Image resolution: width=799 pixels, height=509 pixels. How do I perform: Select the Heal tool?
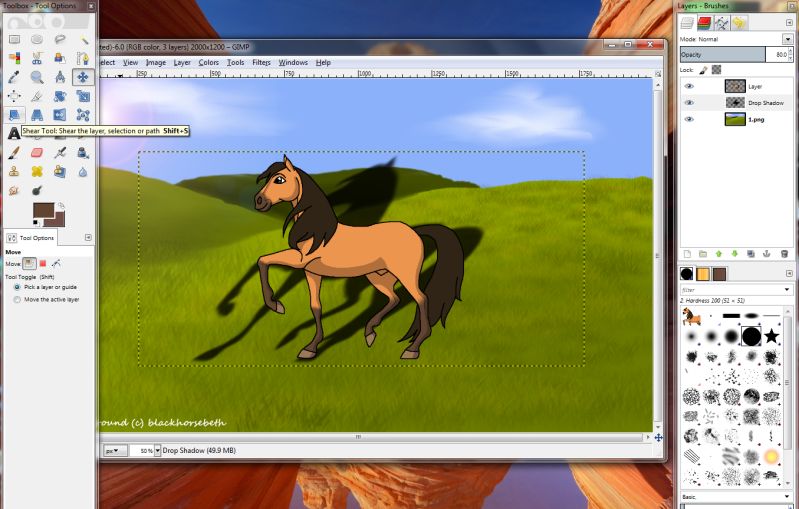(x=37, y=171)
